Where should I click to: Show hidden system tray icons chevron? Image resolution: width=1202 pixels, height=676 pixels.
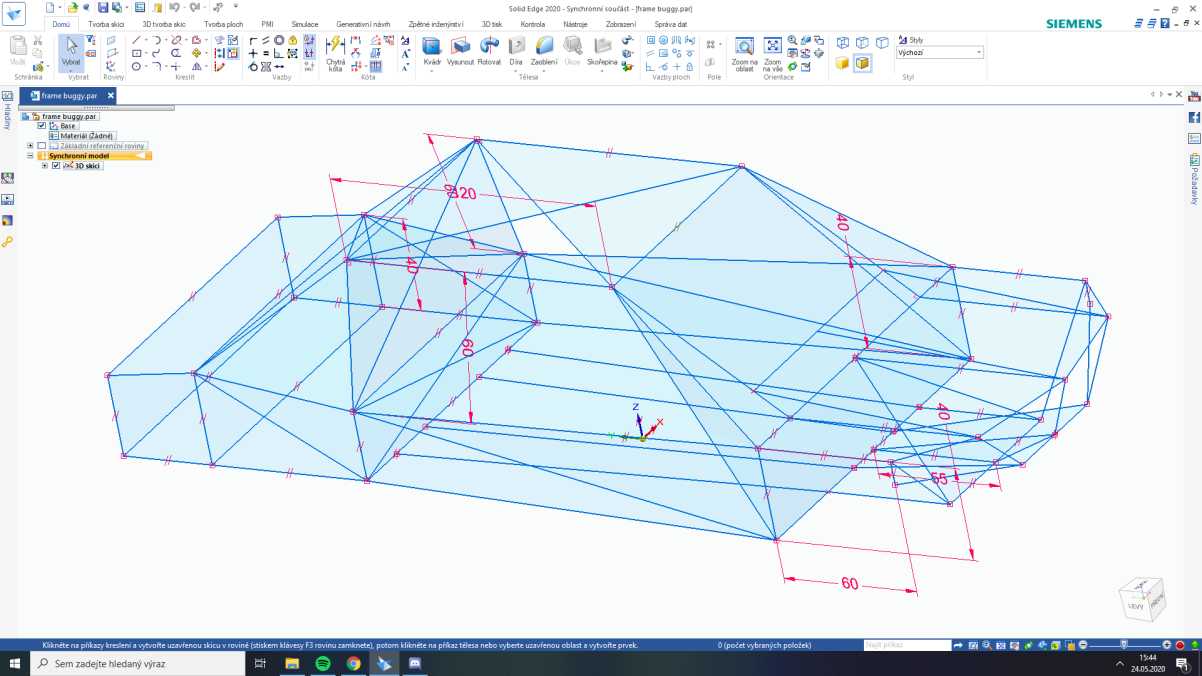click(x=1120, y=664)
